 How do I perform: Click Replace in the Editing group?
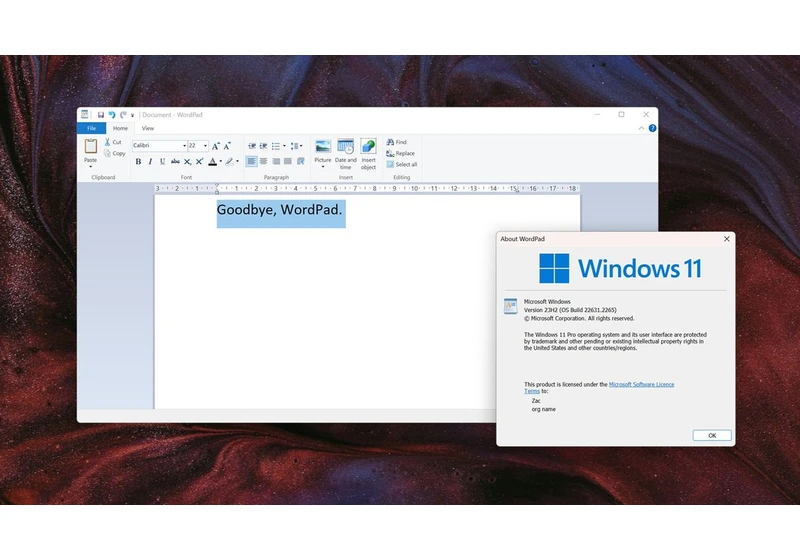[x=401, y=153]
